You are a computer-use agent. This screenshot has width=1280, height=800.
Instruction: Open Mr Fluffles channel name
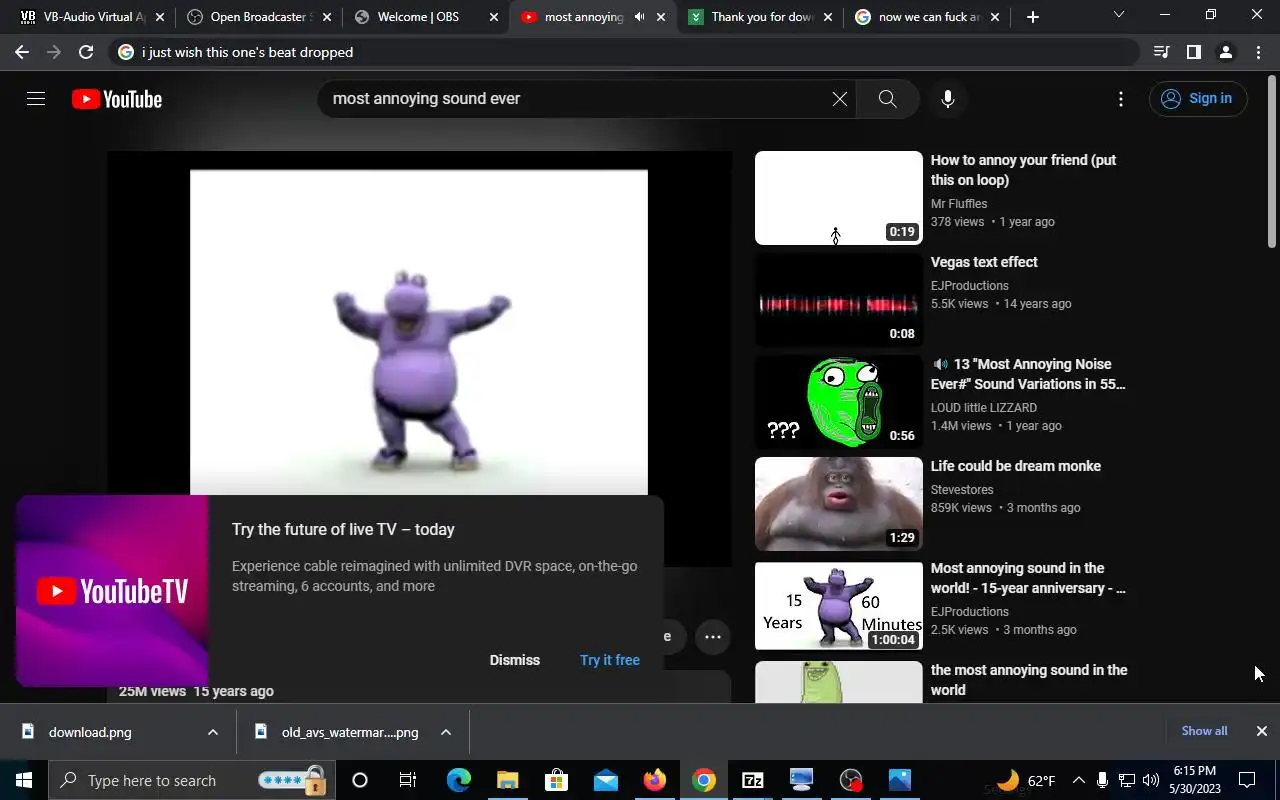tap(959, 204)
